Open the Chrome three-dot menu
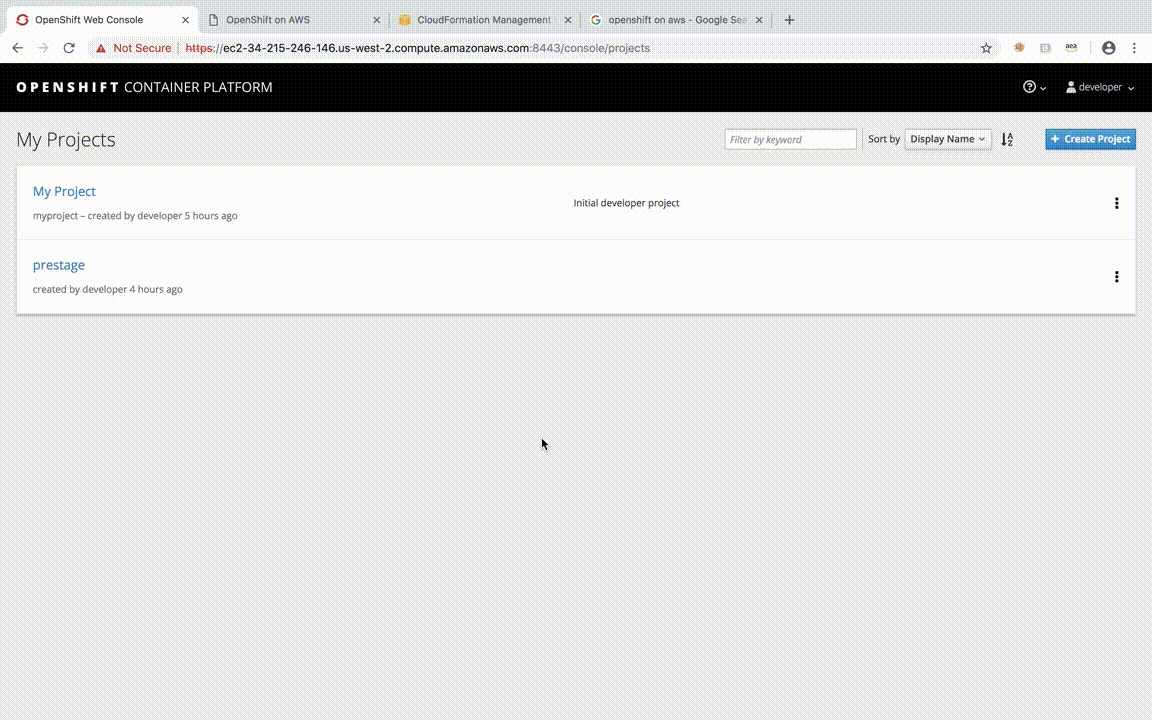This screenshot has height=720, width=1152. [x=1135, y=48]
